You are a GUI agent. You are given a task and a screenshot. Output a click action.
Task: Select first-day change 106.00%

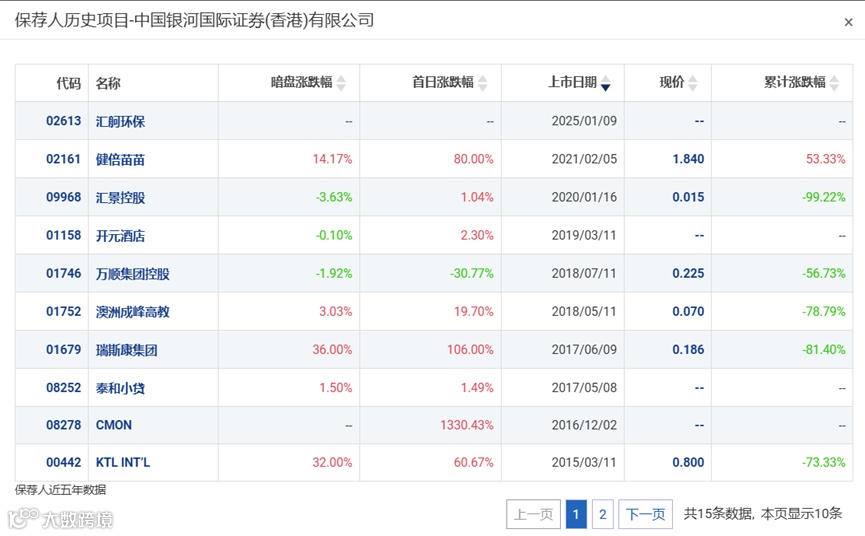point(470,349)
